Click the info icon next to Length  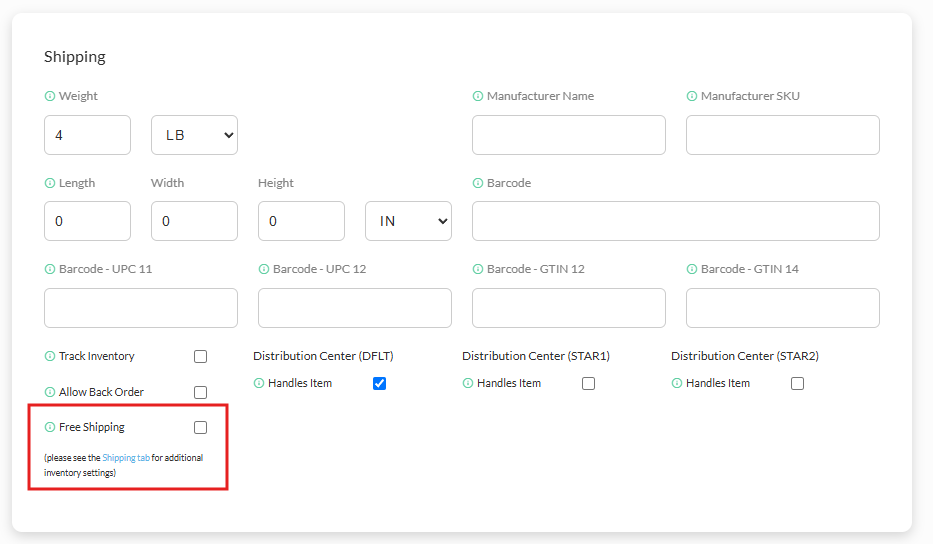[x=50, y=183]
